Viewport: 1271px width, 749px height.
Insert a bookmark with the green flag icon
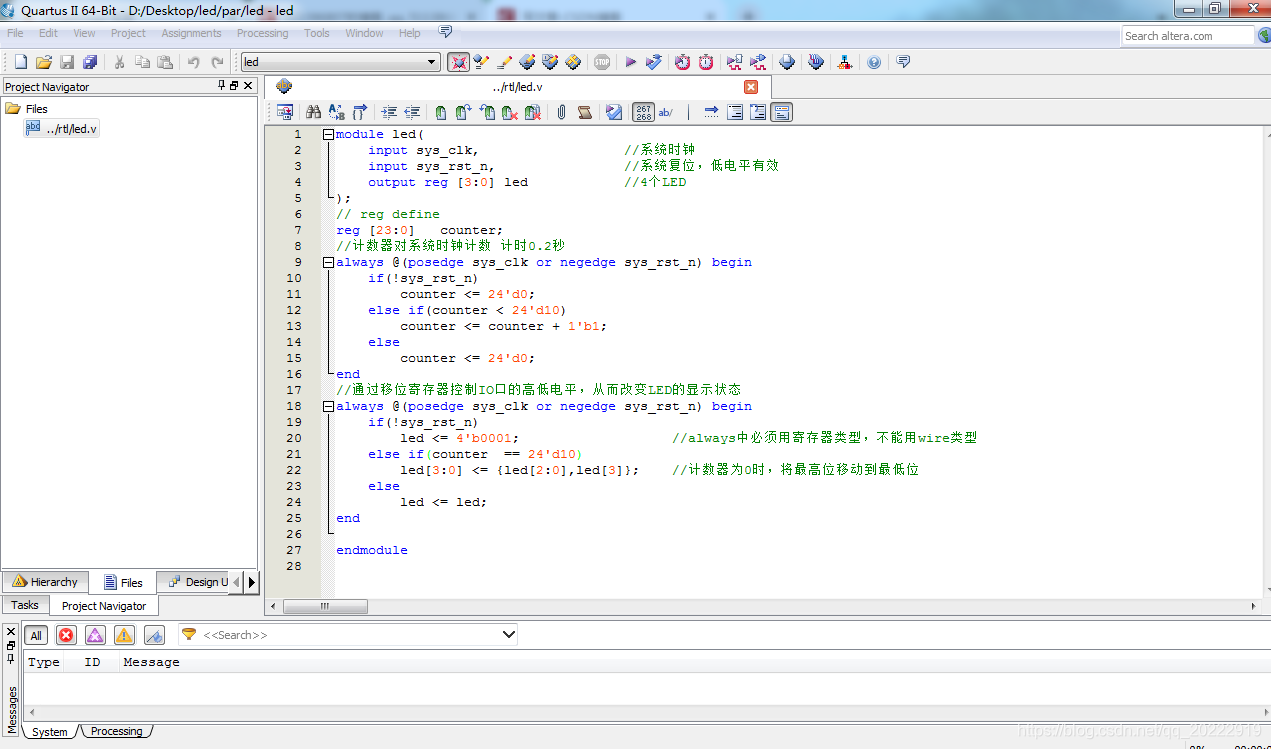point(443,112)
